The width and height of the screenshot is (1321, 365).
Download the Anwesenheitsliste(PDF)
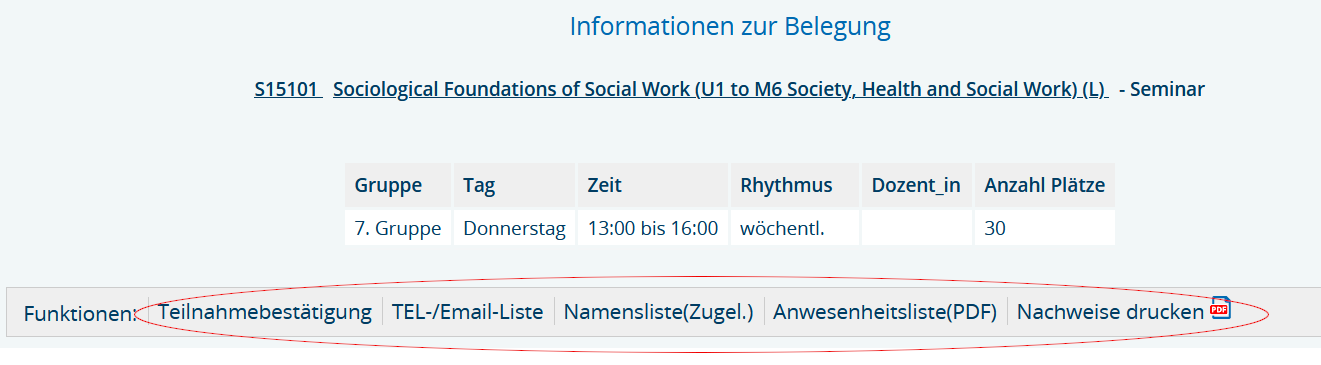tap(885, 312)
